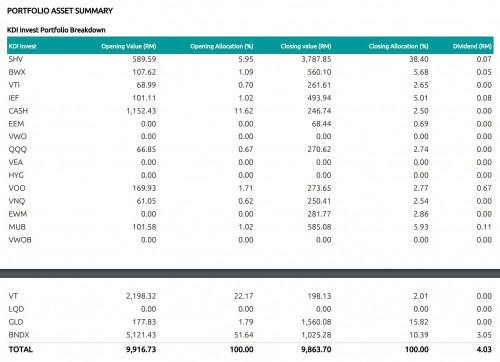Screen dimensions: 500x362
Task: Click the VT row label
Action: 13,296
